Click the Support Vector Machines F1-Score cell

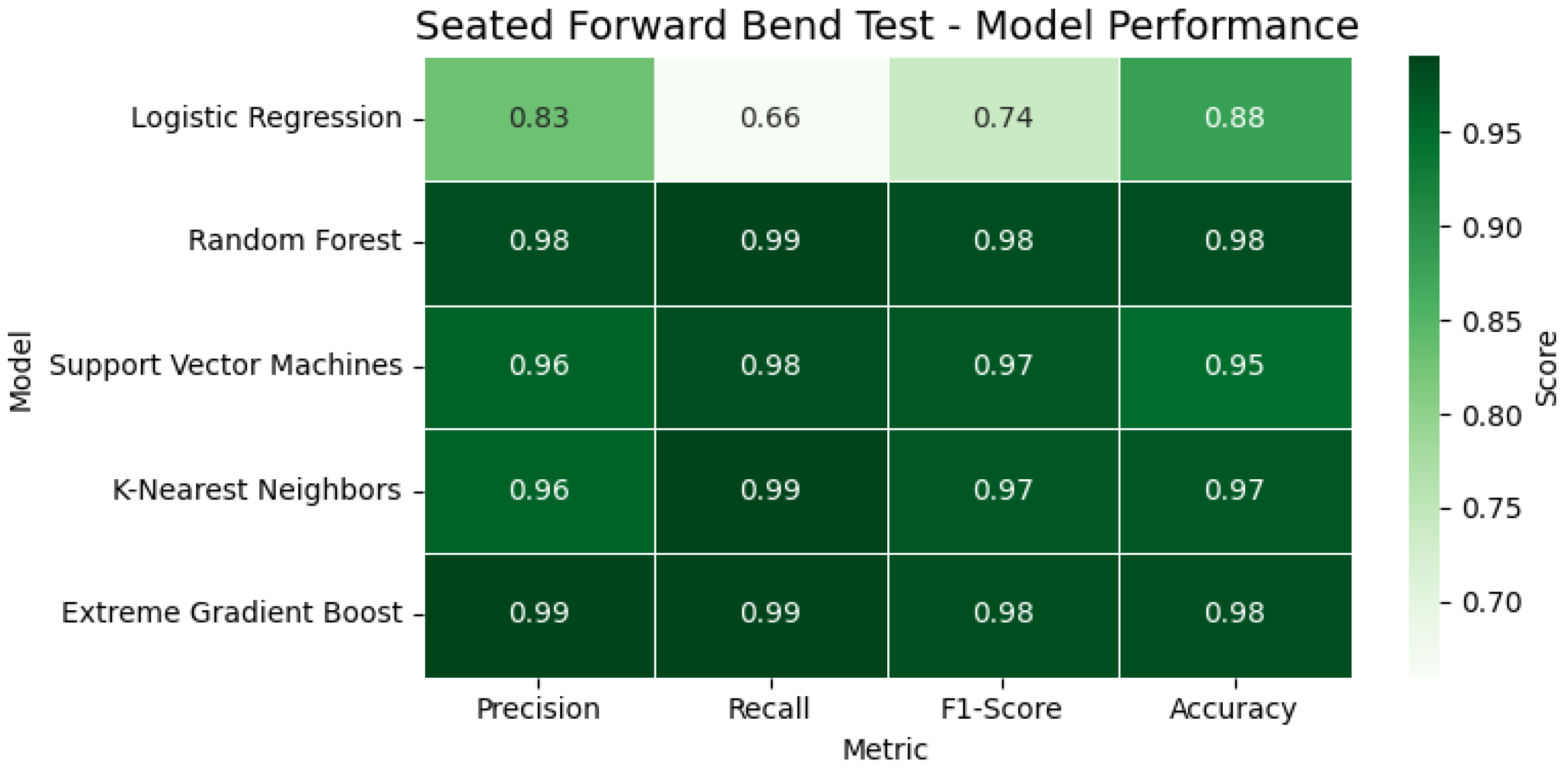coord(1003,367)
